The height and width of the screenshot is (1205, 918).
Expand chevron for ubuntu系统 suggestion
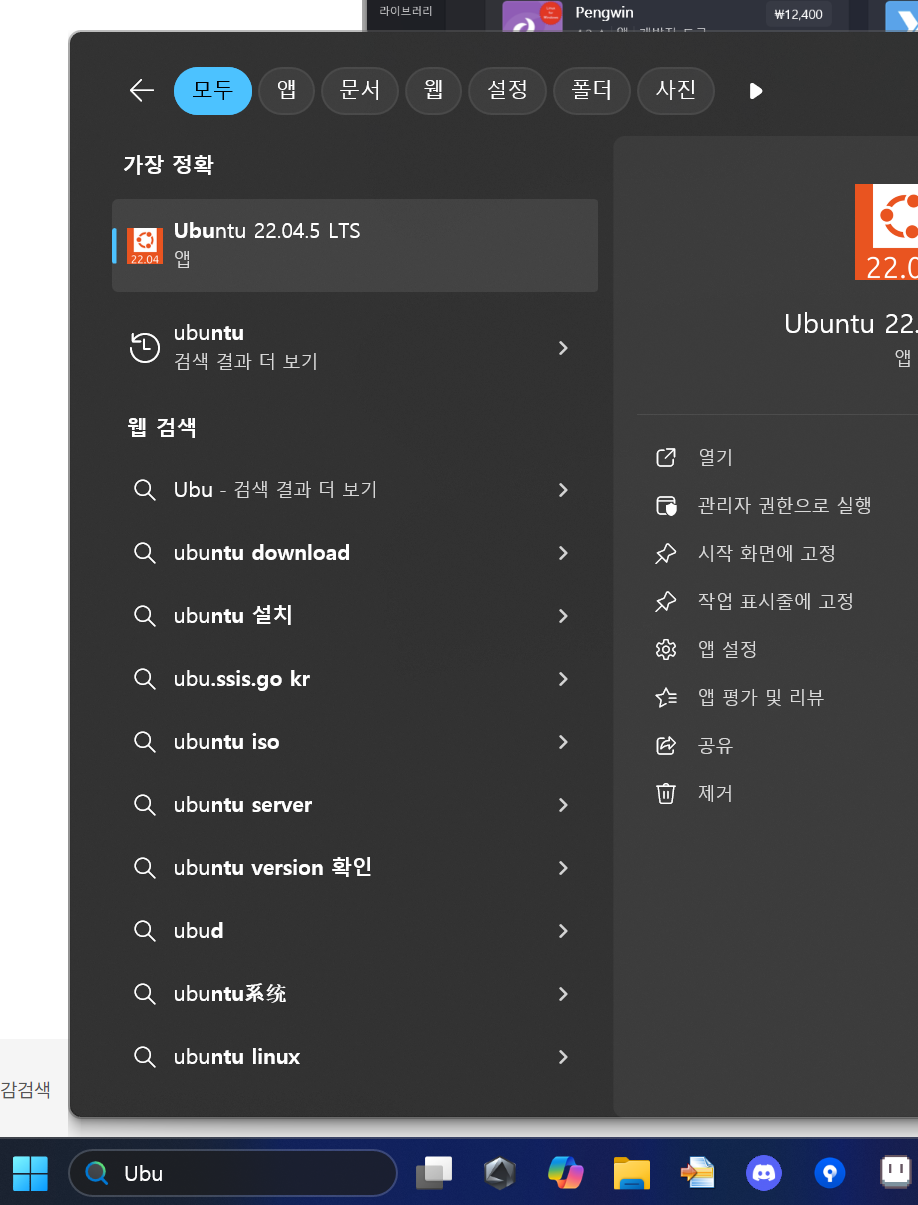click(563, 994)
